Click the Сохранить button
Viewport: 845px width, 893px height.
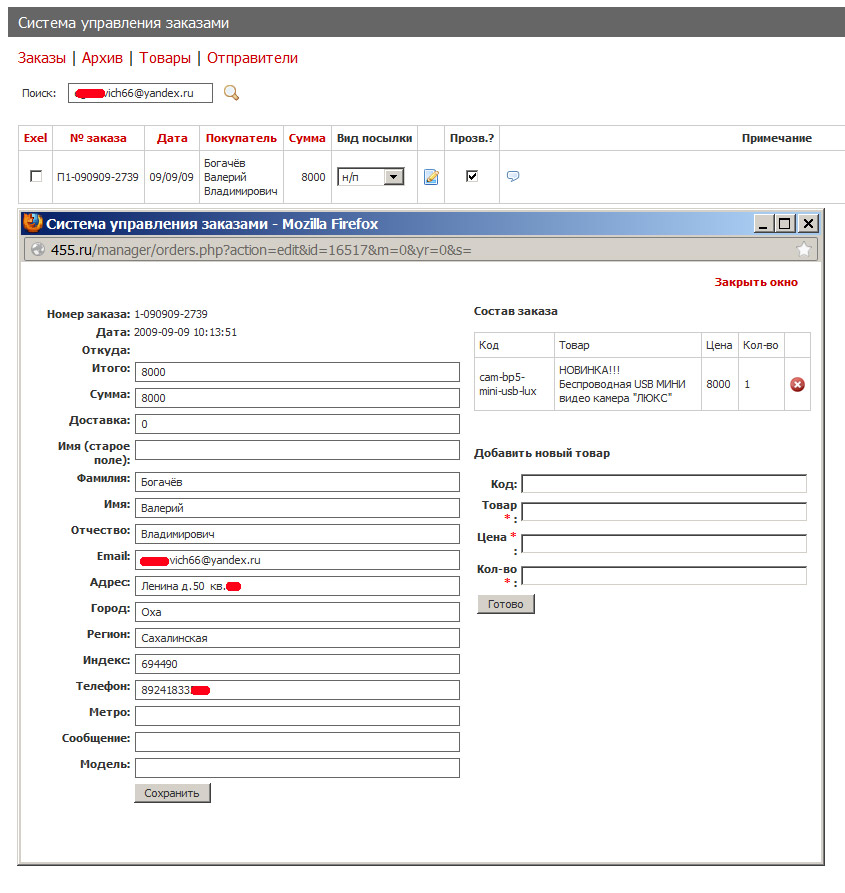click(x=172, y=793)
